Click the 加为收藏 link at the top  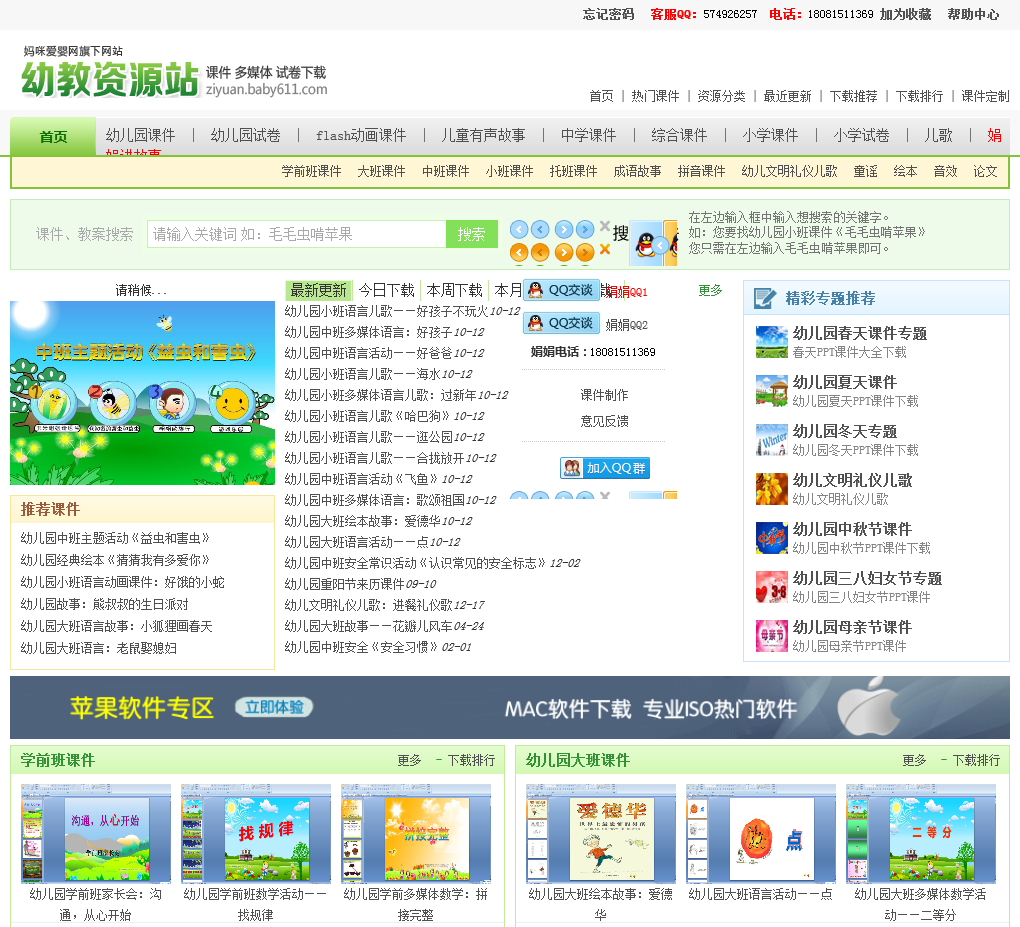pyautogui.click(x=906, y=14)
